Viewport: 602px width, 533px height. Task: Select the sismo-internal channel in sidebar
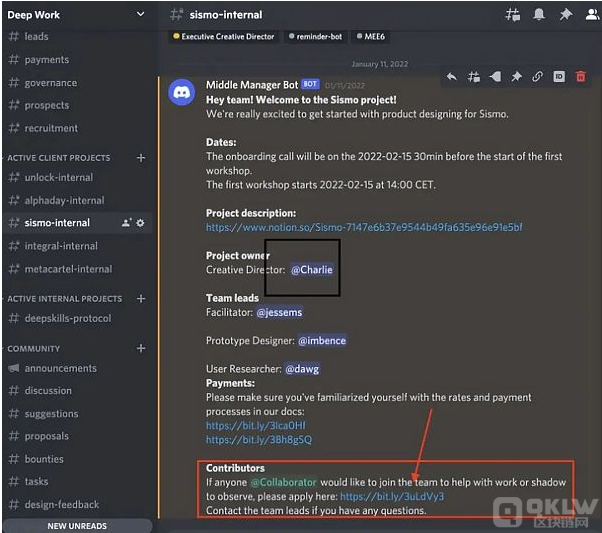77,223
